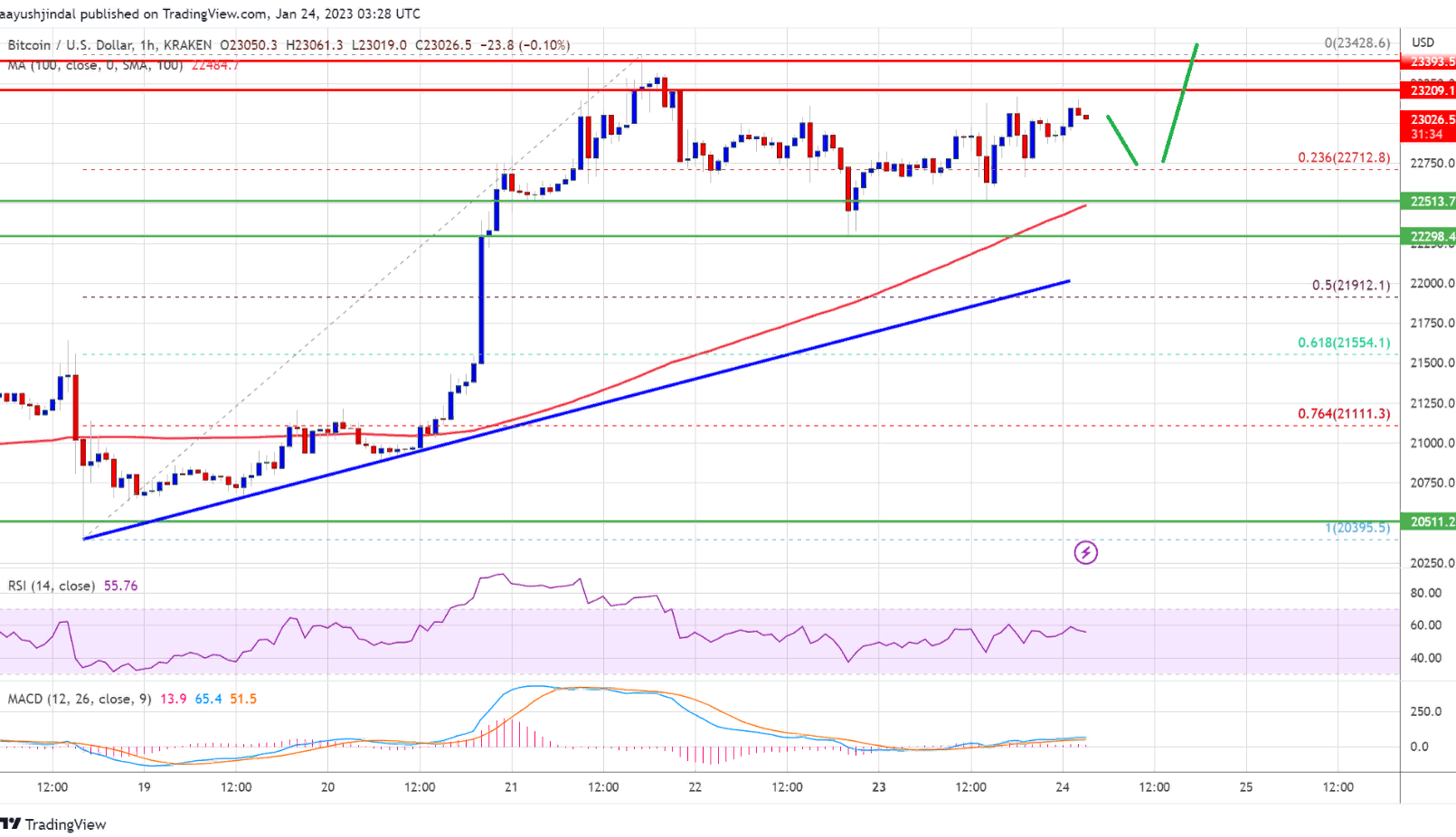Click the 0.618(21554.1) Fibonacci label
1456x837 pixels.
1343,343
